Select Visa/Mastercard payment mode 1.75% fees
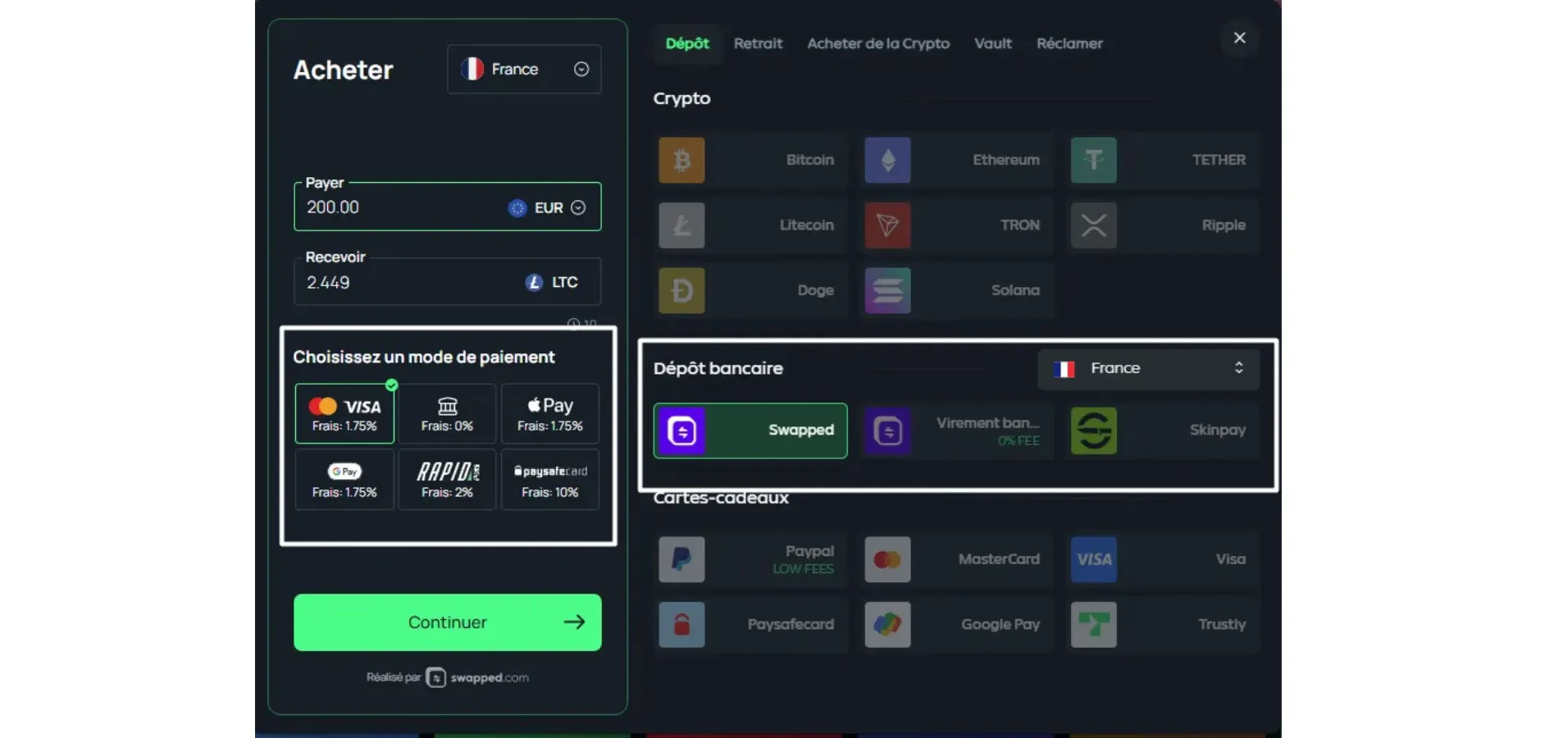The width and height of the screenshot is (1568, 738). 344,414
